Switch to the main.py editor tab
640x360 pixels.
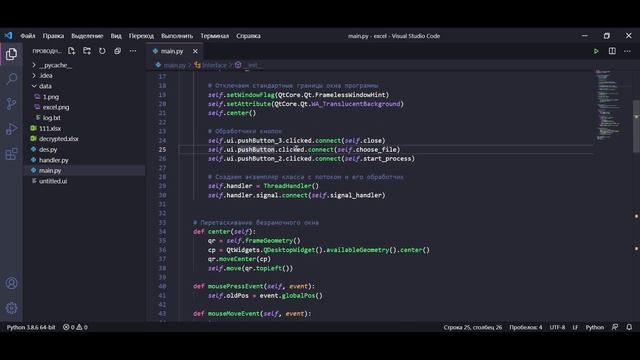coord(171,51)
